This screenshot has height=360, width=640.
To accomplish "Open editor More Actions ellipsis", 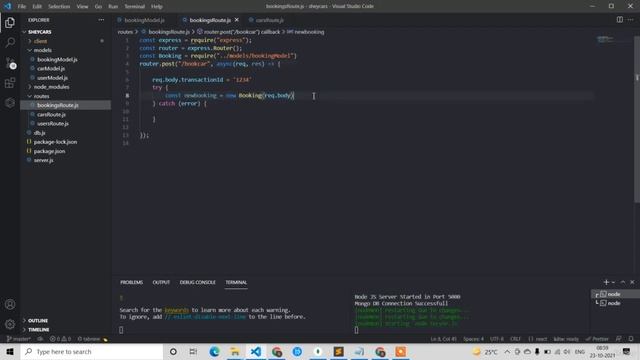I will pos(631,20).
